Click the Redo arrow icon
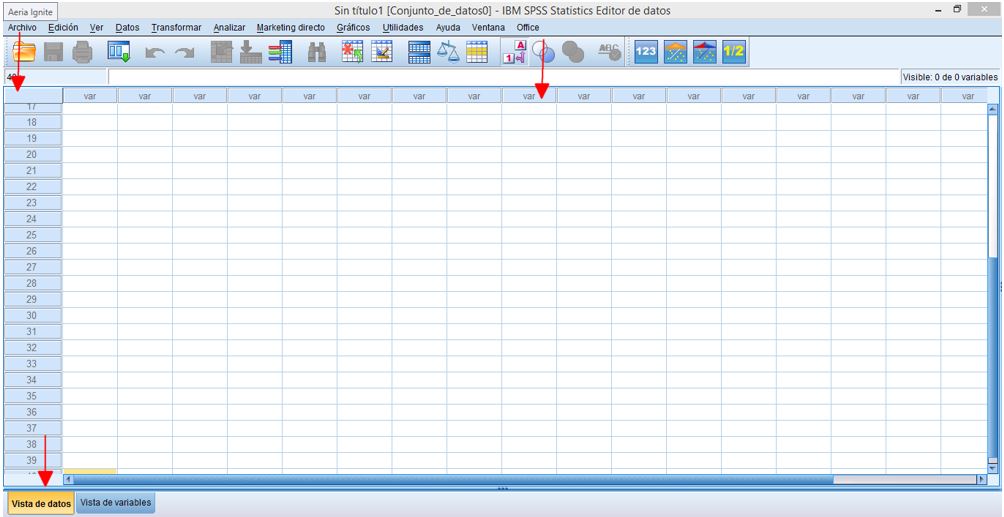This screenshot has width=1004, height=517. click(185, 54)
